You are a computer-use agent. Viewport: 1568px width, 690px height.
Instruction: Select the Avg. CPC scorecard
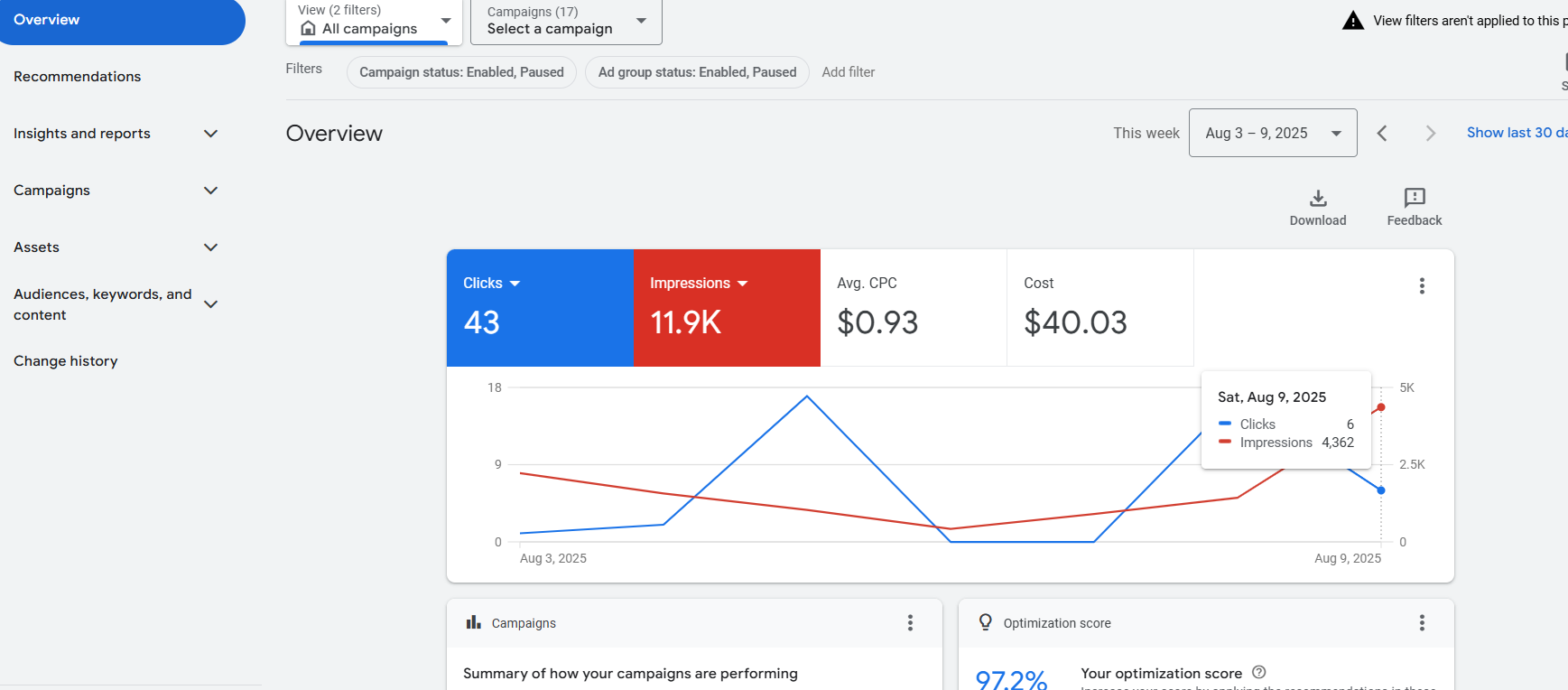click(x=914, y=308)
